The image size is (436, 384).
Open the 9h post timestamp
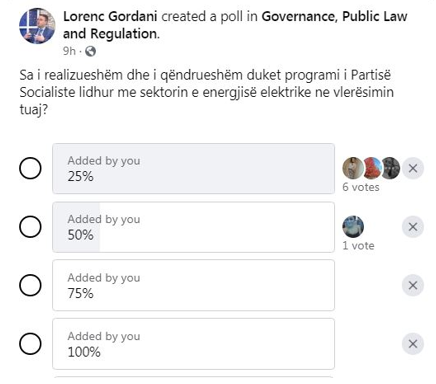click(x=69, y=51)
